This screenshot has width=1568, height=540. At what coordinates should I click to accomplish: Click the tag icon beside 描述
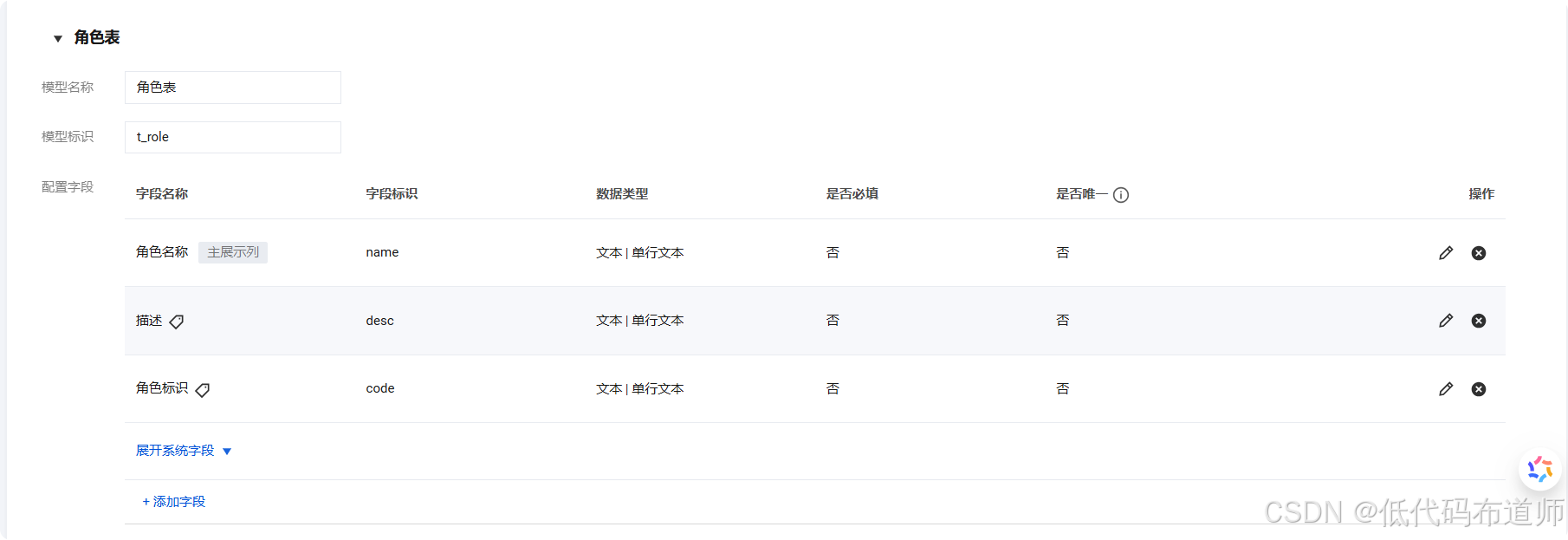click(177, 322)
